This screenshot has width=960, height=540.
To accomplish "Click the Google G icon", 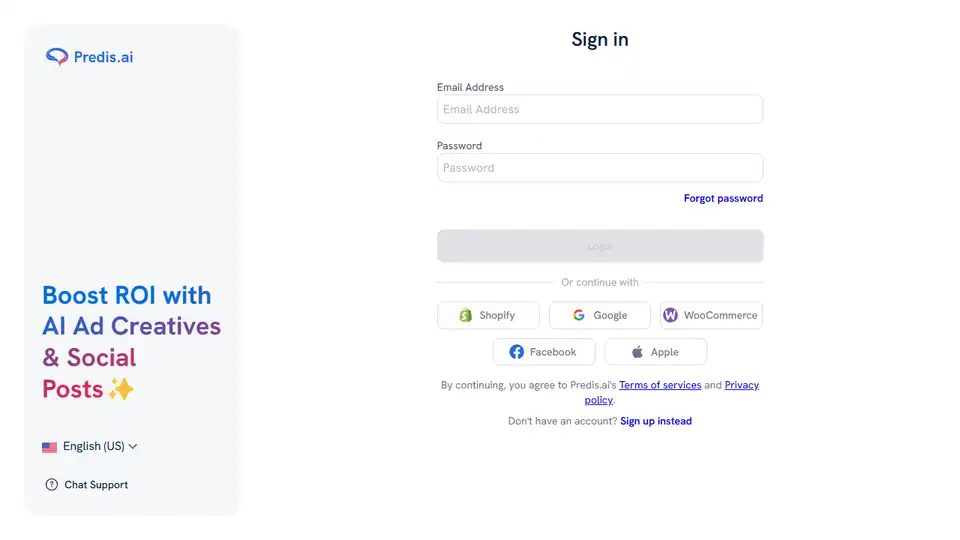I will tap(579, 315).
